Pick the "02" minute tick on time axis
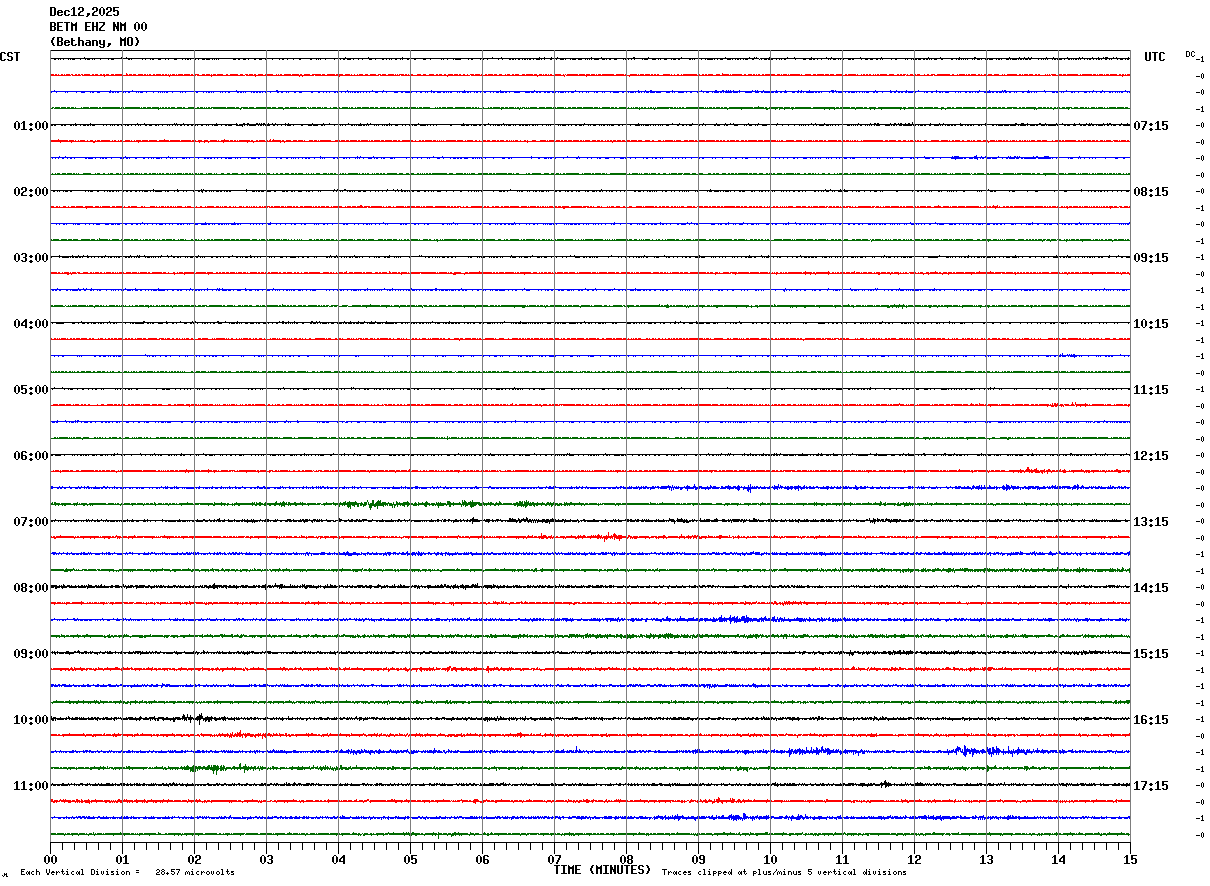1210x886 pixels. tap(194, 859)
